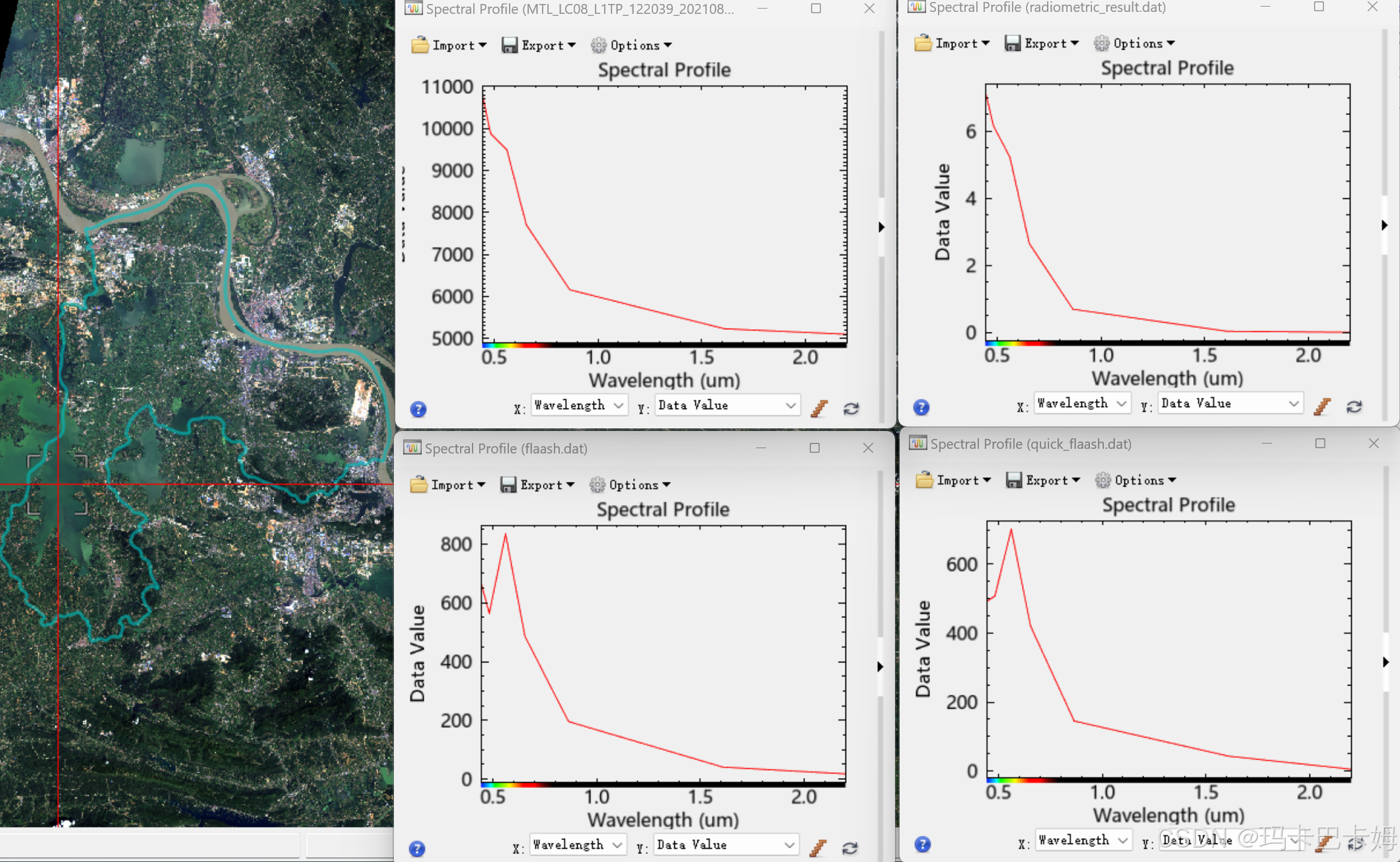The image size is (1400, 862).
Task: Open Import menu in flaash.dat window
Action: [448, 485]
